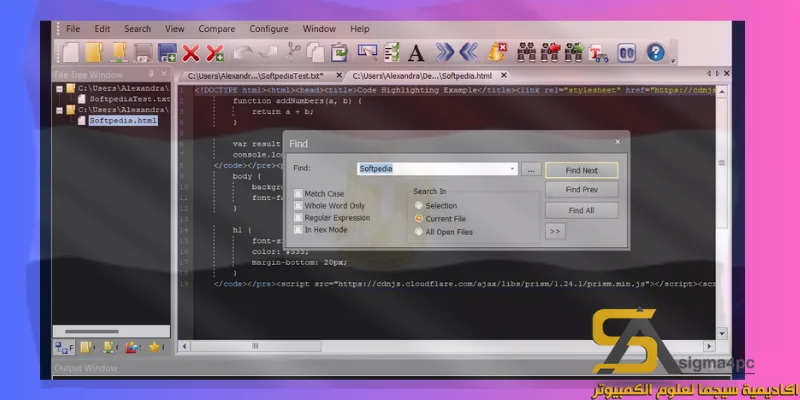Viewport: 800px width, 400px height.
Task: Select the yellow folder tab at panel bottom
Action: pos(87,348)
